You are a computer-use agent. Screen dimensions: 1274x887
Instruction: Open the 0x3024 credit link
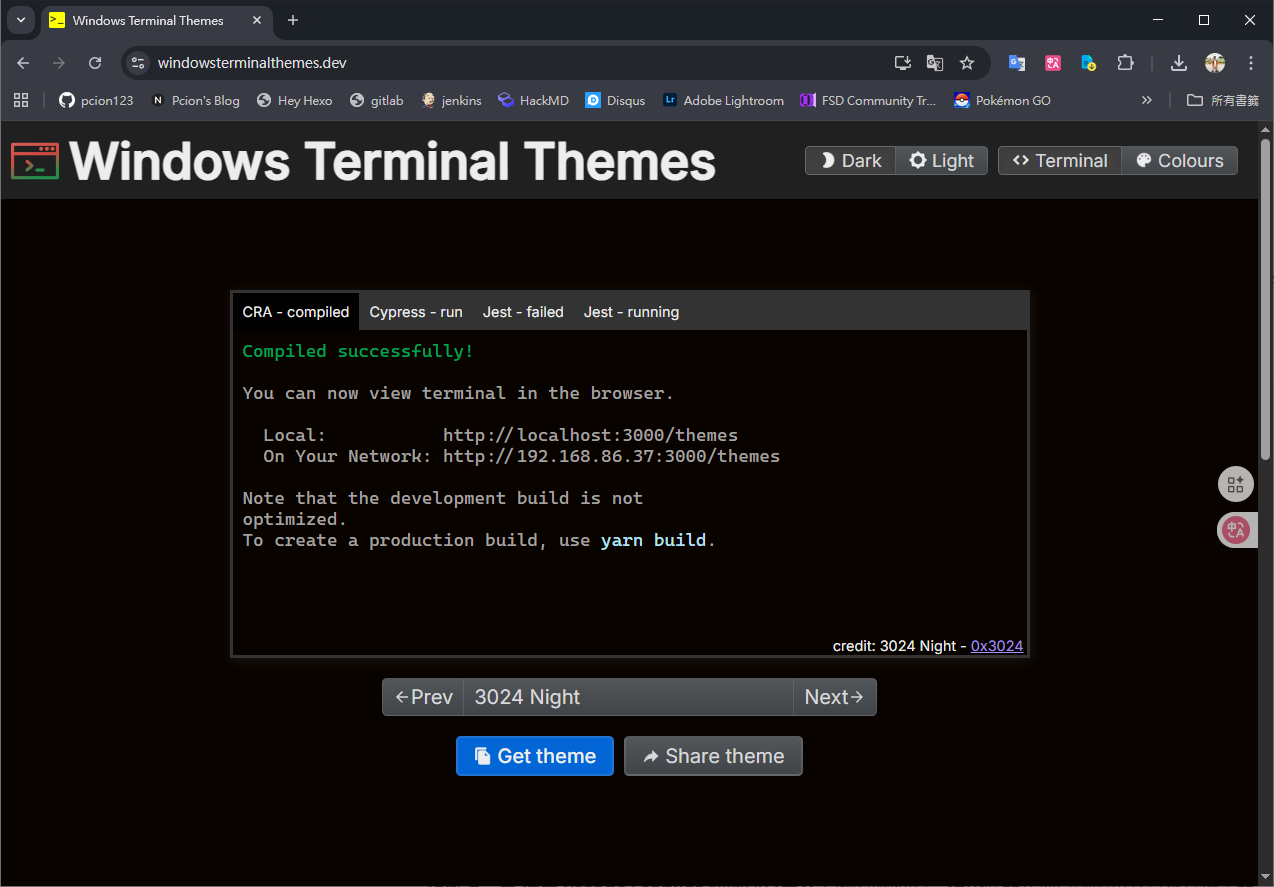point(997,646)
